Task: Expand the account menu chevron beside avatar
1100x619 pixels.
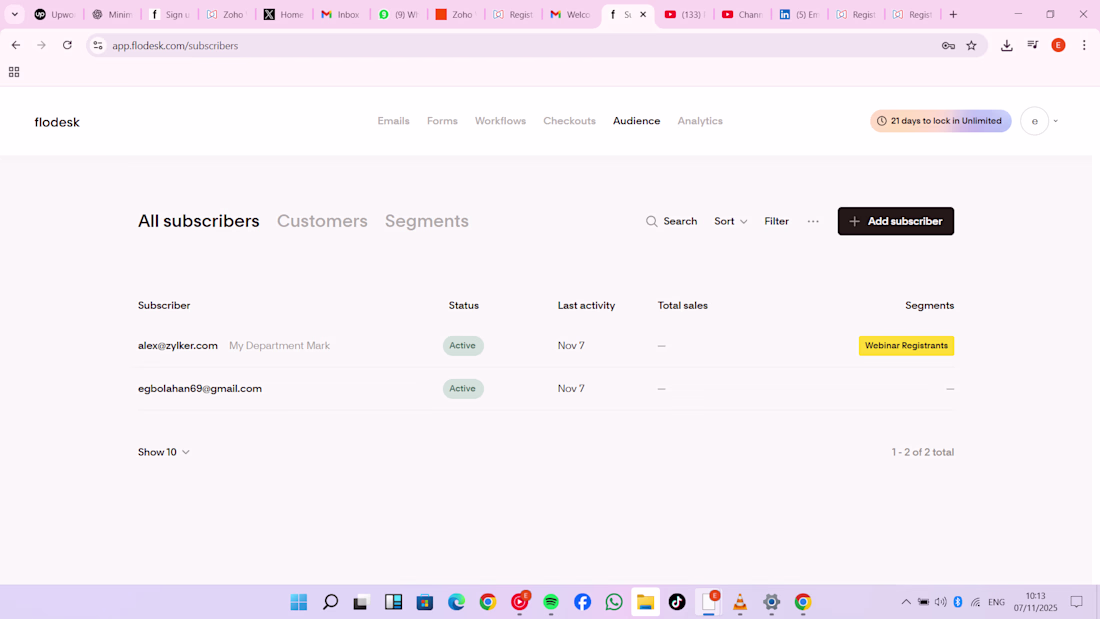Action: (1055, 121)
